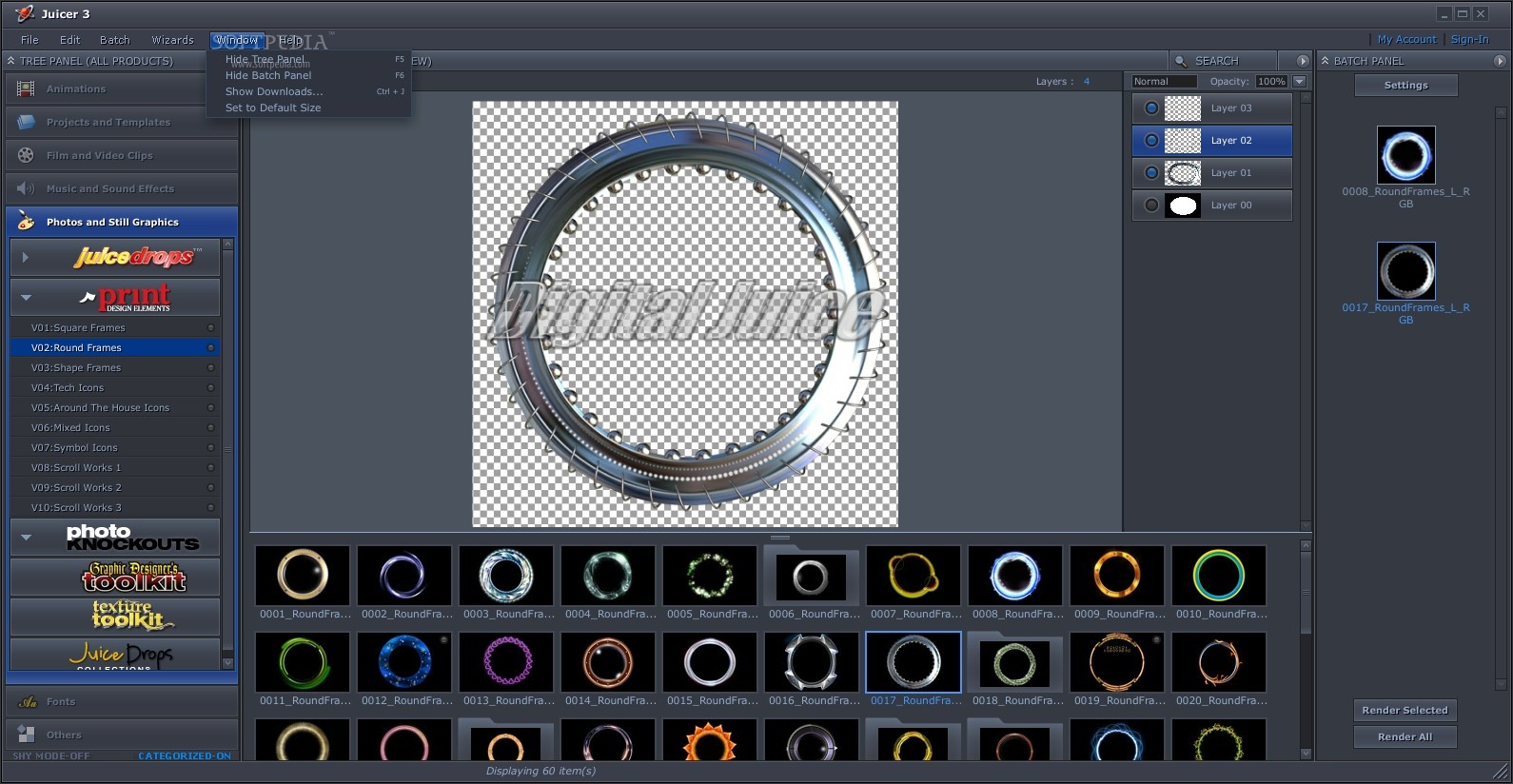
Task: Select batch item 0017_RoundFrames_L_RGB
Action: (1406, 271)
